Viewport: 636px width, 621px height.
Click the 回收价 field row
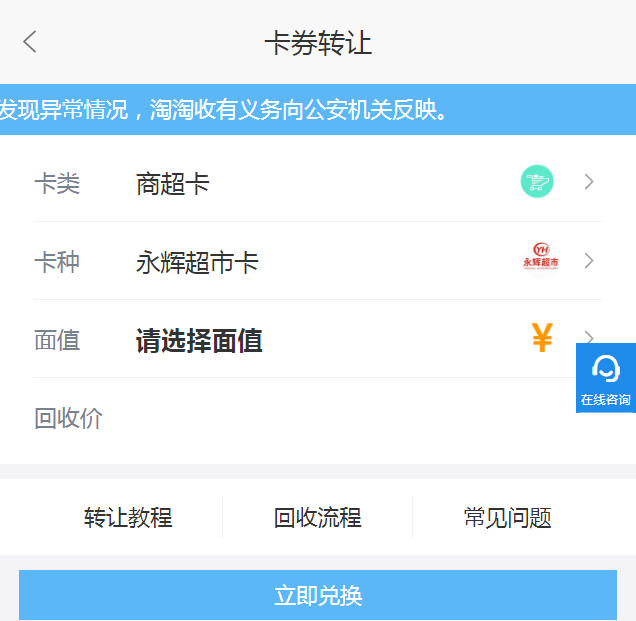(300, 419)
